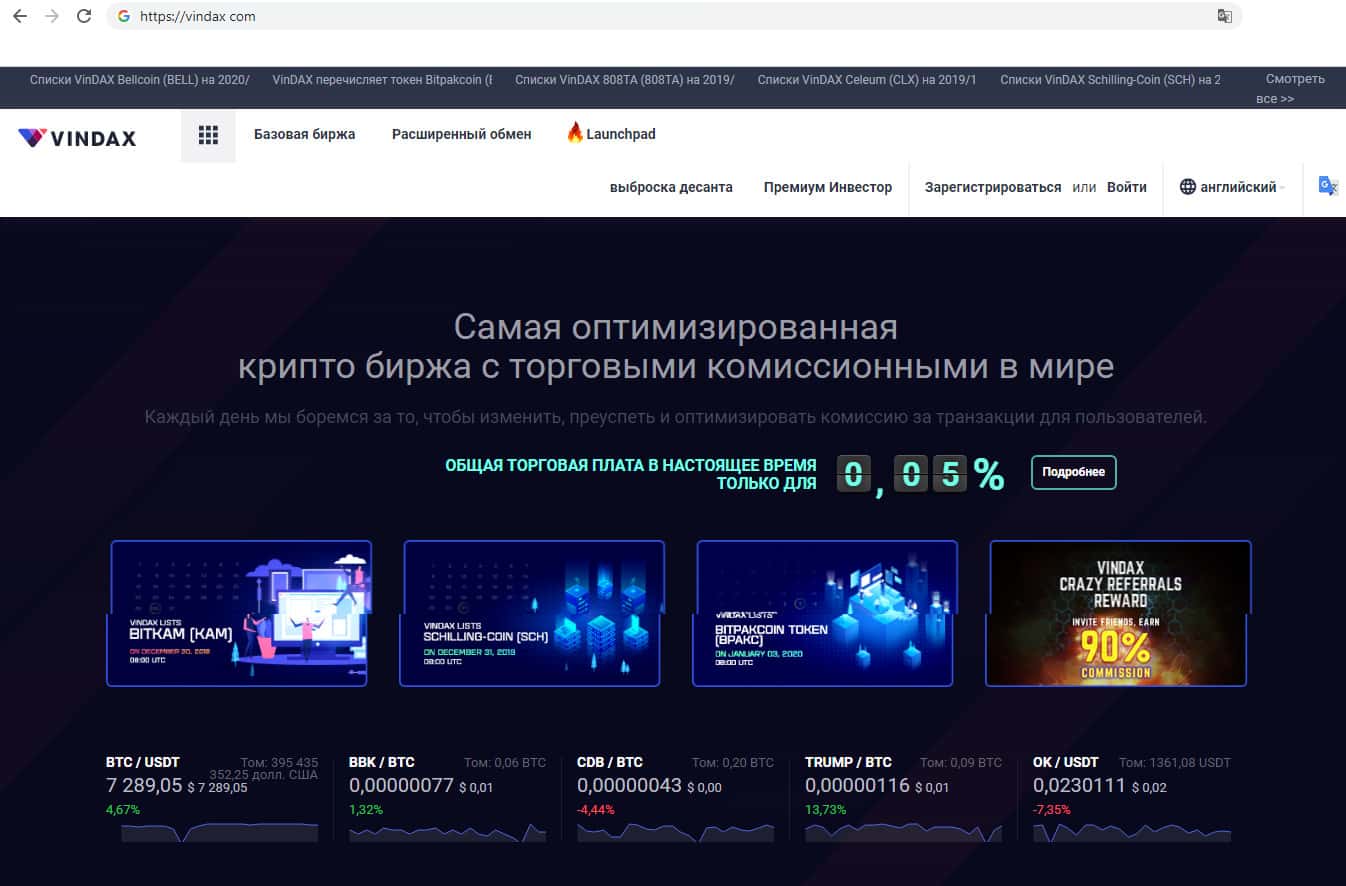Click the -7,35% change value
This screenshot has width=1346, height=886.
pos(1053,810)
